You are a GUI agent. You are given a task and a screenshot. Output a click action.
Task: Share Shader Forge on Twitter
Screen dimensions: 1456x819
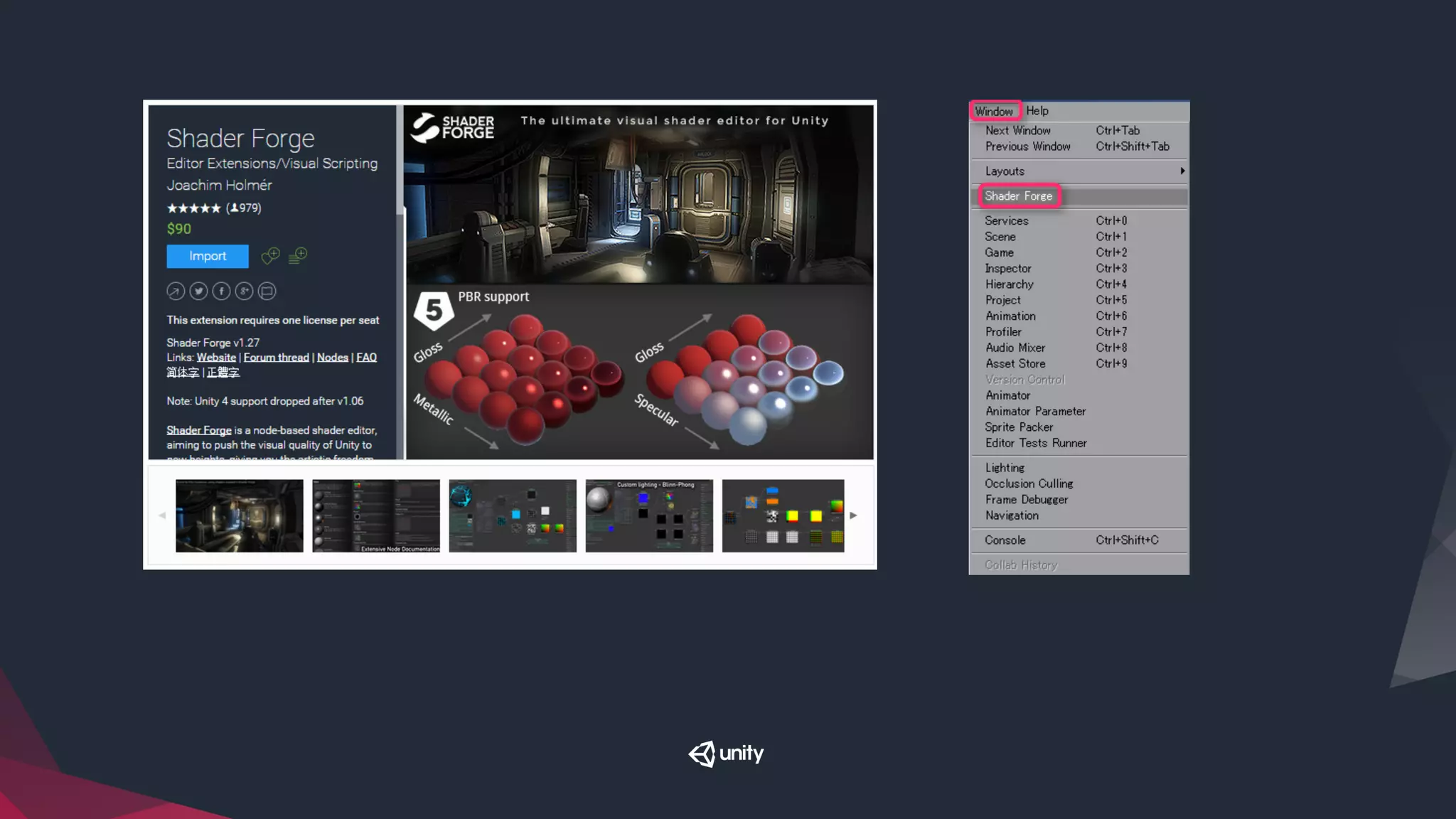(x=198, y=291)
